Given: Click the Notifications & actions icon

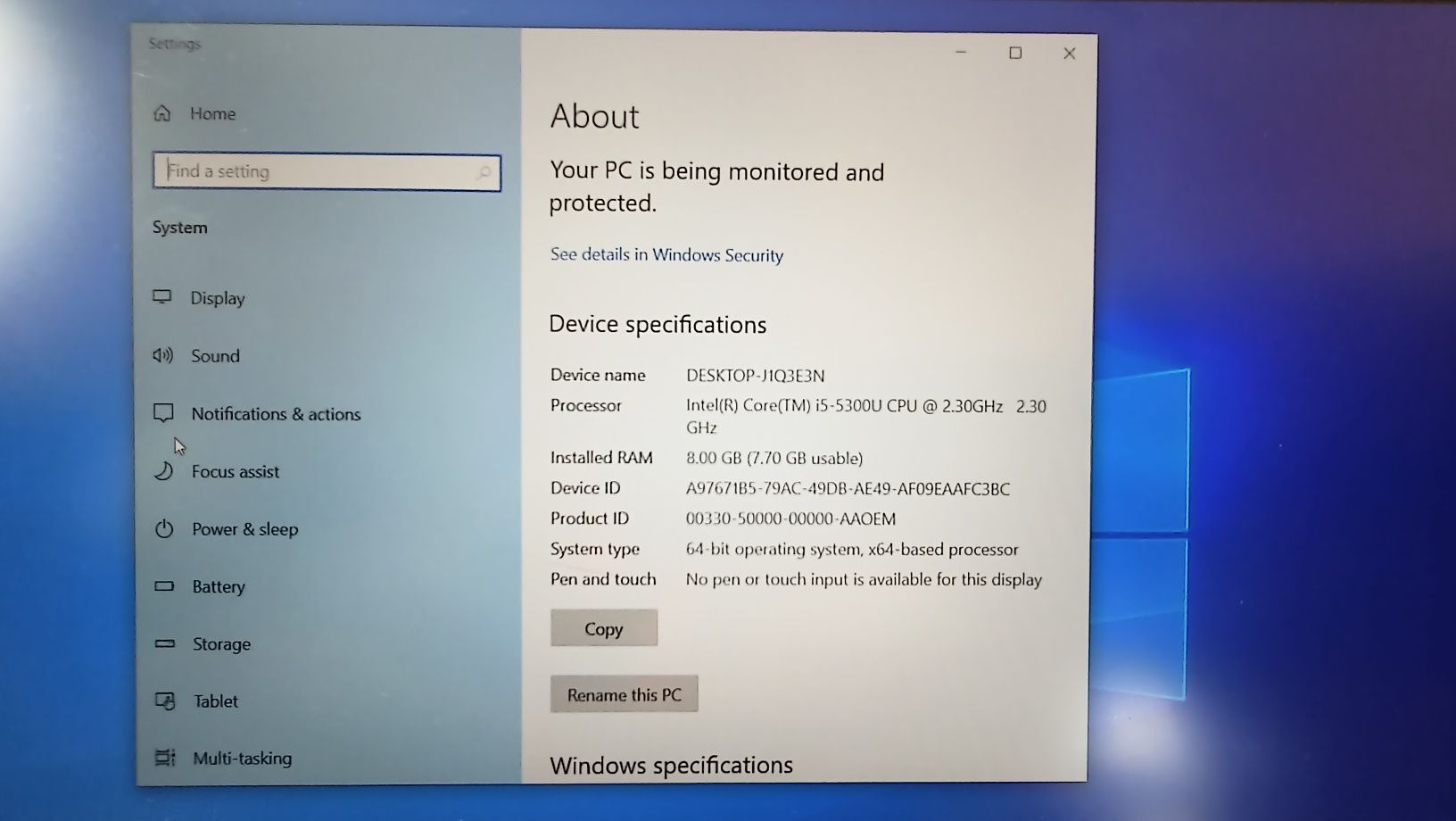Looking at the screenshot, I should tap(163, 412).
